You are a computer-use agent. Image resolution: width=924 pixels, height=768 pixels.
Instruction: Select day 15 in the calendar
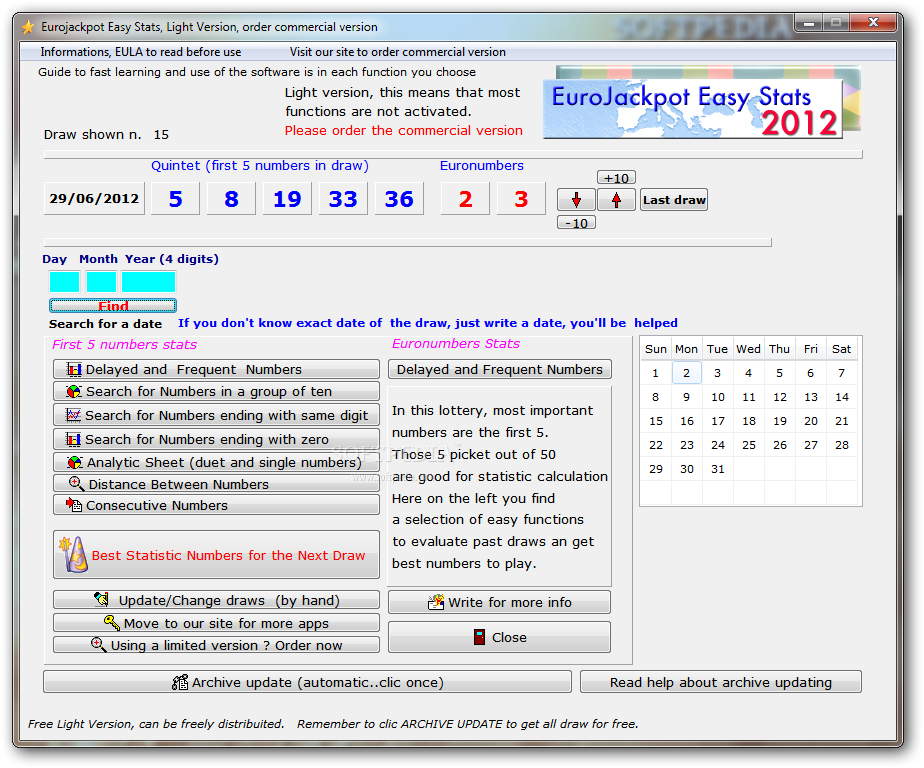[656, 421]
